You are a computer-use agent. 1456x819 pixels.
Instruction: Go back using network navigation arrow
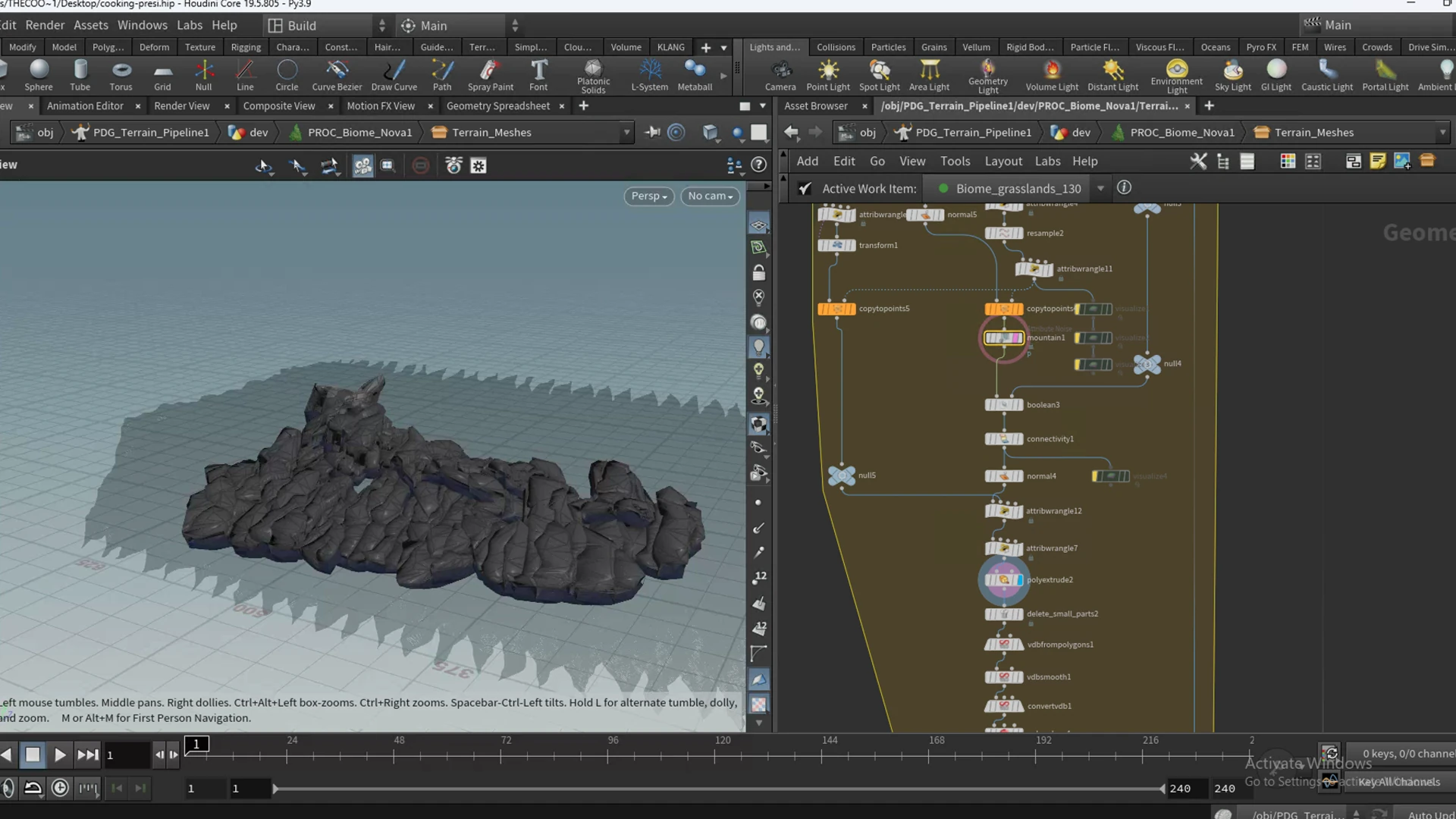coord(791,133)
